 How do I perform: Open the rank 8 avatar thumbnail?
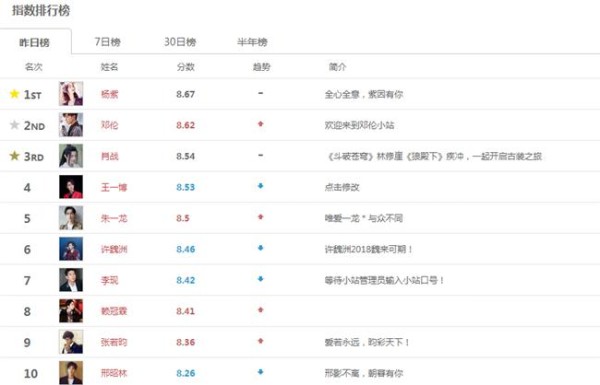coord(71,311)
